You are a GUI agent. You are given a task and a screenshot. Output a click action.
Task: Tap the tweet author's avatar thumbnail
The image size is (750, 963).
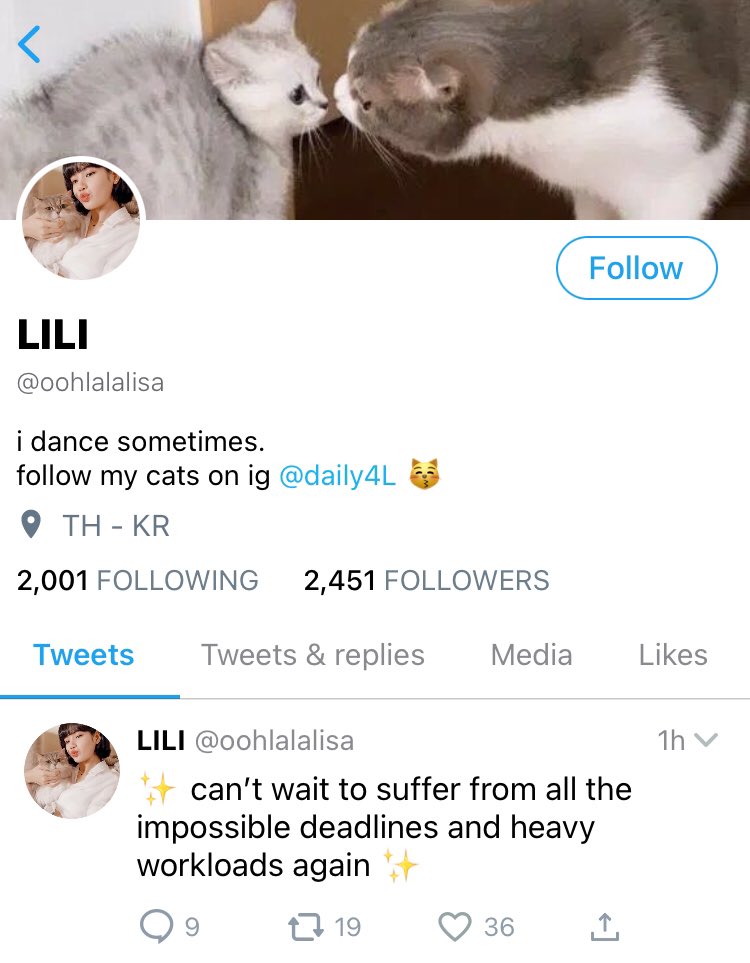click(x=72, y=771)
